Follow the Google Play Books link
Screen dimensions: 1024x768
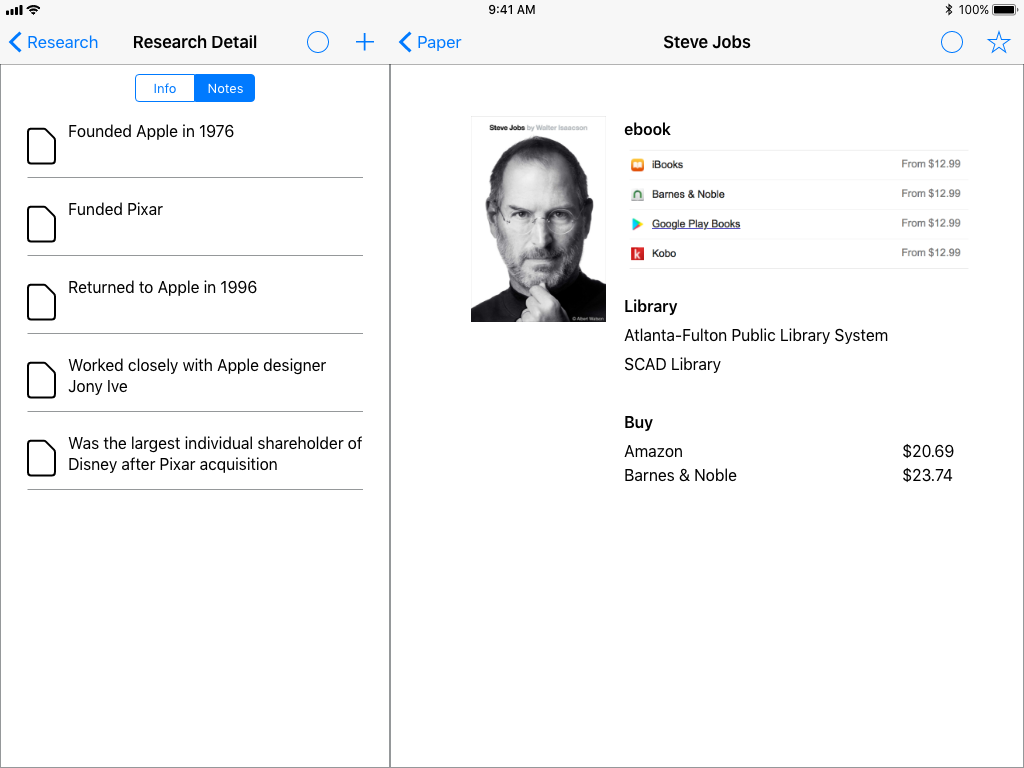[696, 224]
